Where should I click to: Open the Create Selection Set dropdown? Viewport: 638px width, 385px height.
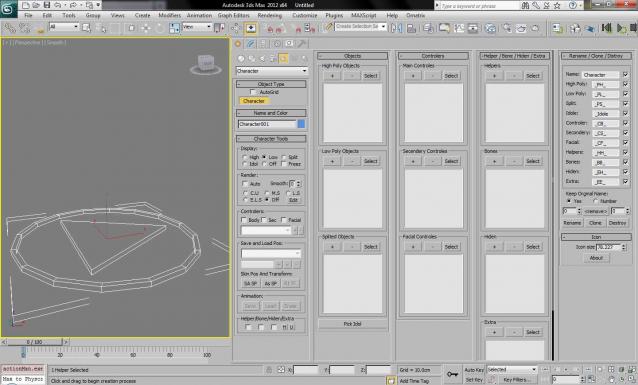[361, 26]
